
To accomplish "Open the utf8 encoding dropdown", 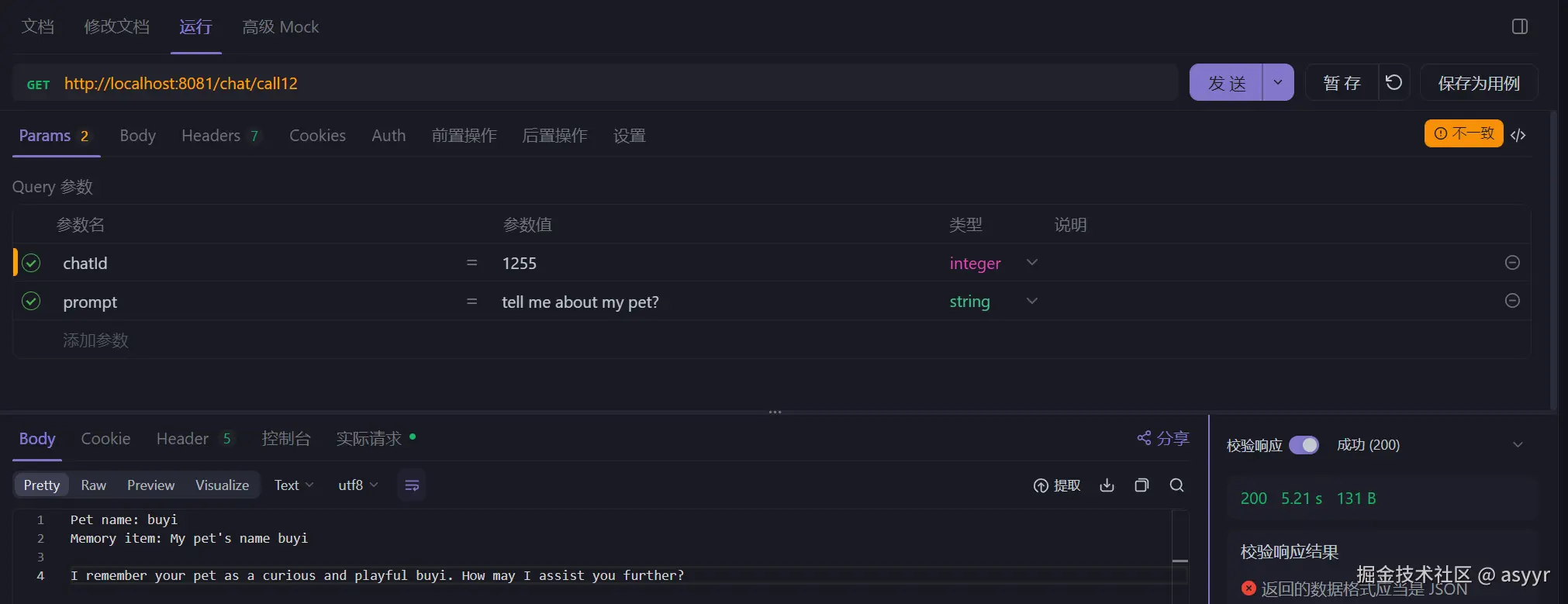I will point(357,485).
